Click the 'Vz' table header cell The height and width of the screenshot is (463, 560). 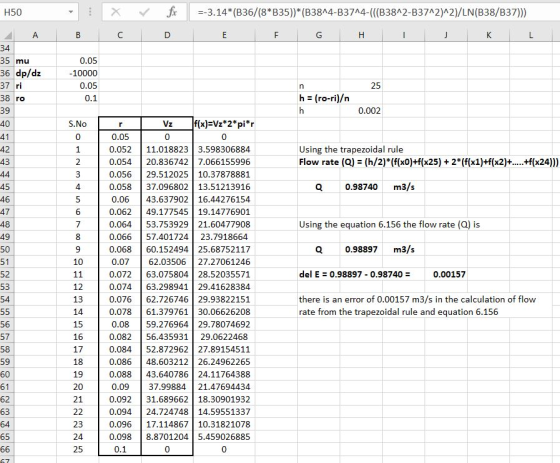pyautogui.click(x=167, y=124)
